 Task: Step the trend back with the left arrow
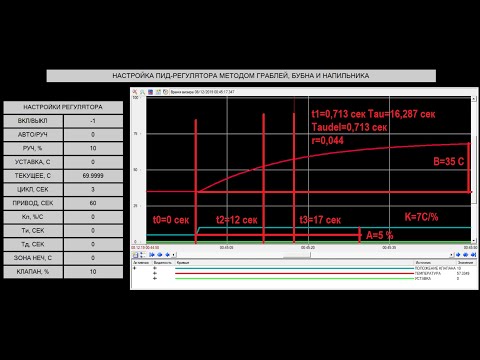pyautogui.click(x=167, y=255)
